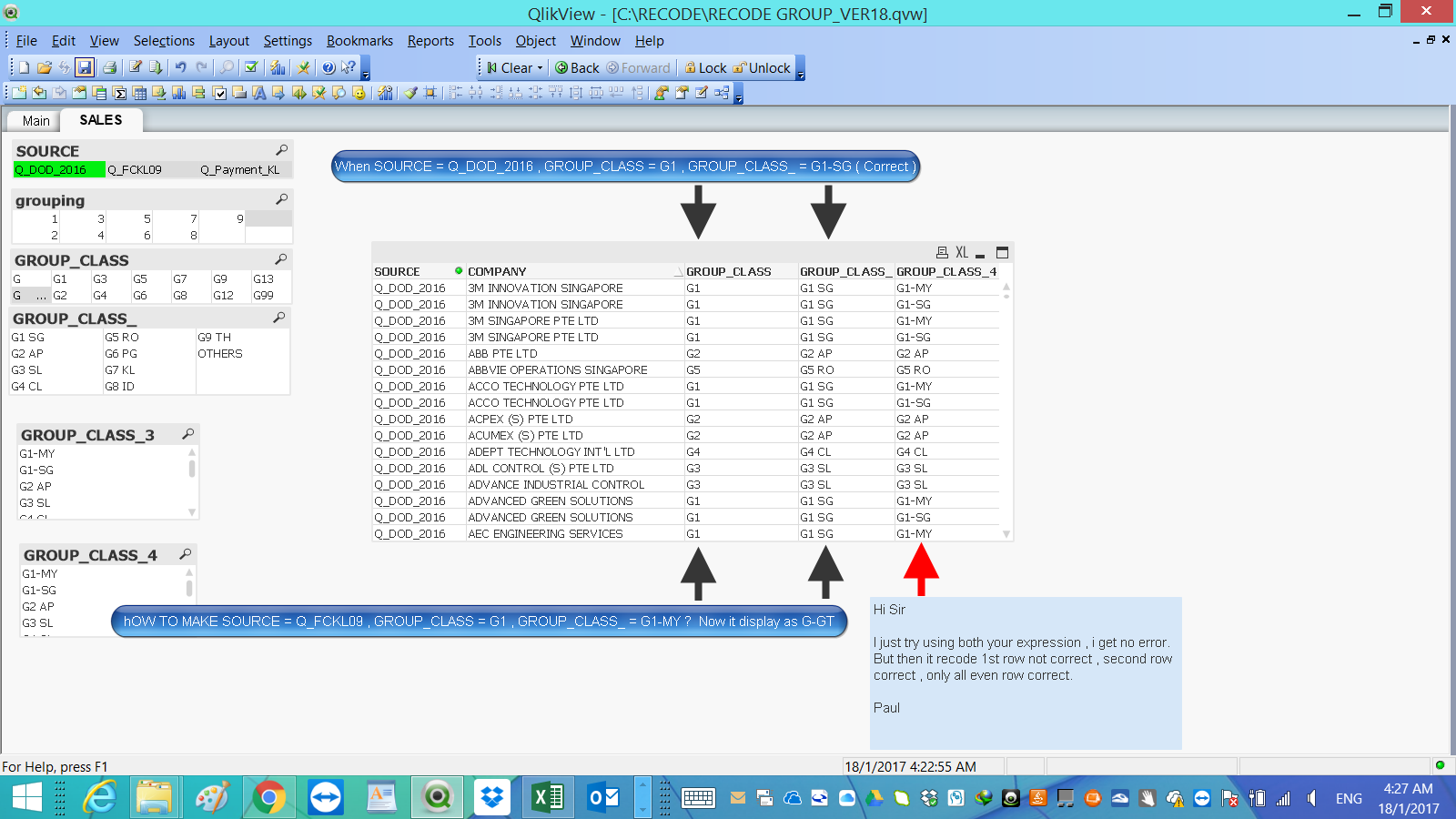This screenshot has height=819, width=1456.
Task: Open the Bookmarks menu
Action: [x=359, y=41]
